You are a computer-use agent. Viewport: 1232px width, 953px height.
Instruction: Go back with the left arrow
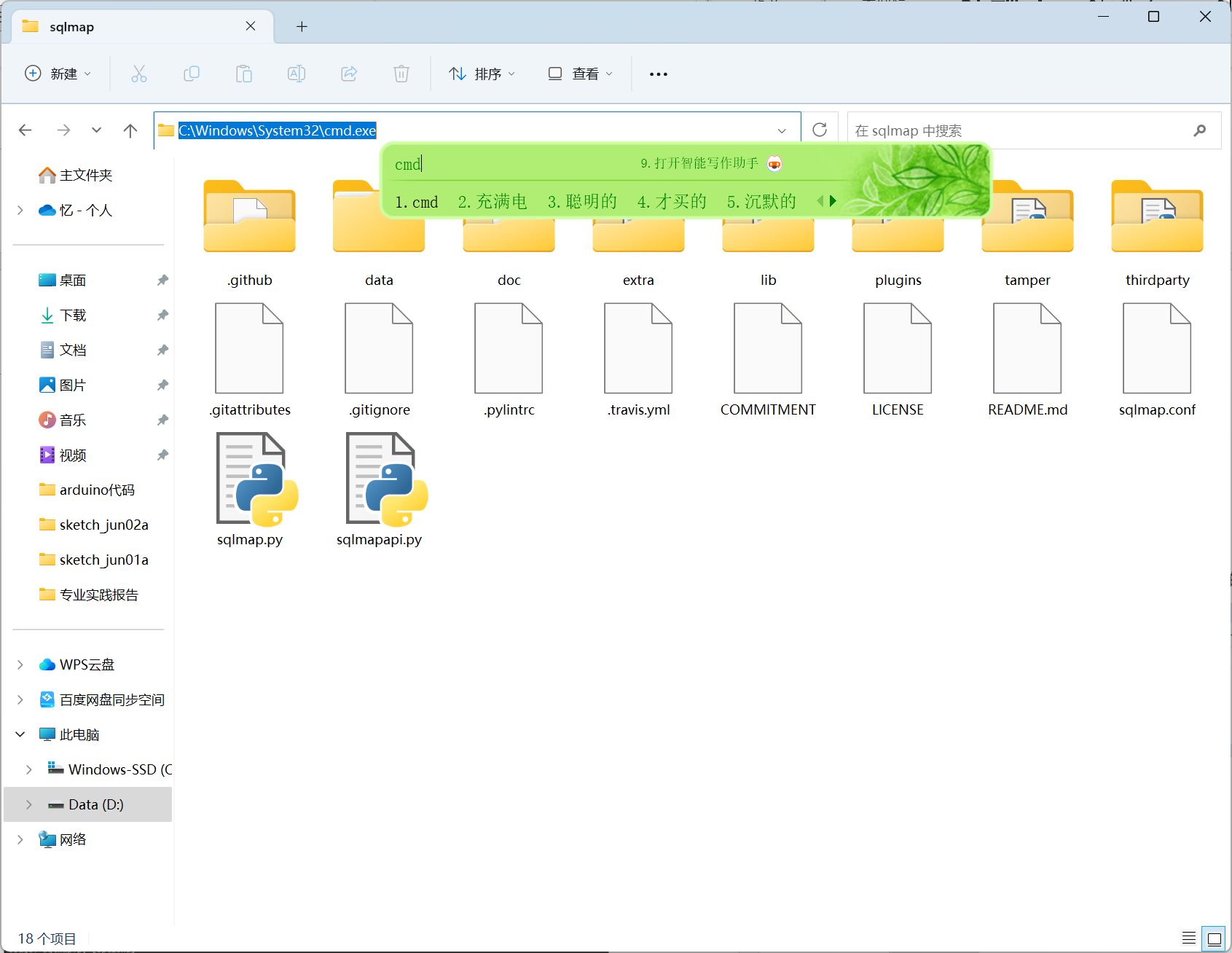click(x=25, y=130)
